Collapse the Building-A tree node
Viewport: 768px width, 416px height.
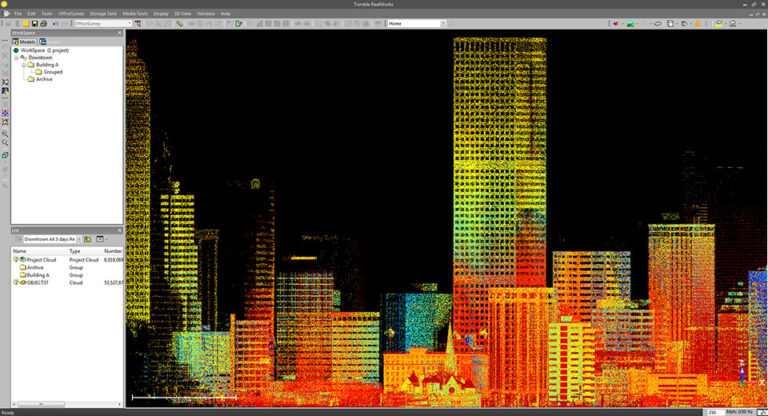[23, 65]
